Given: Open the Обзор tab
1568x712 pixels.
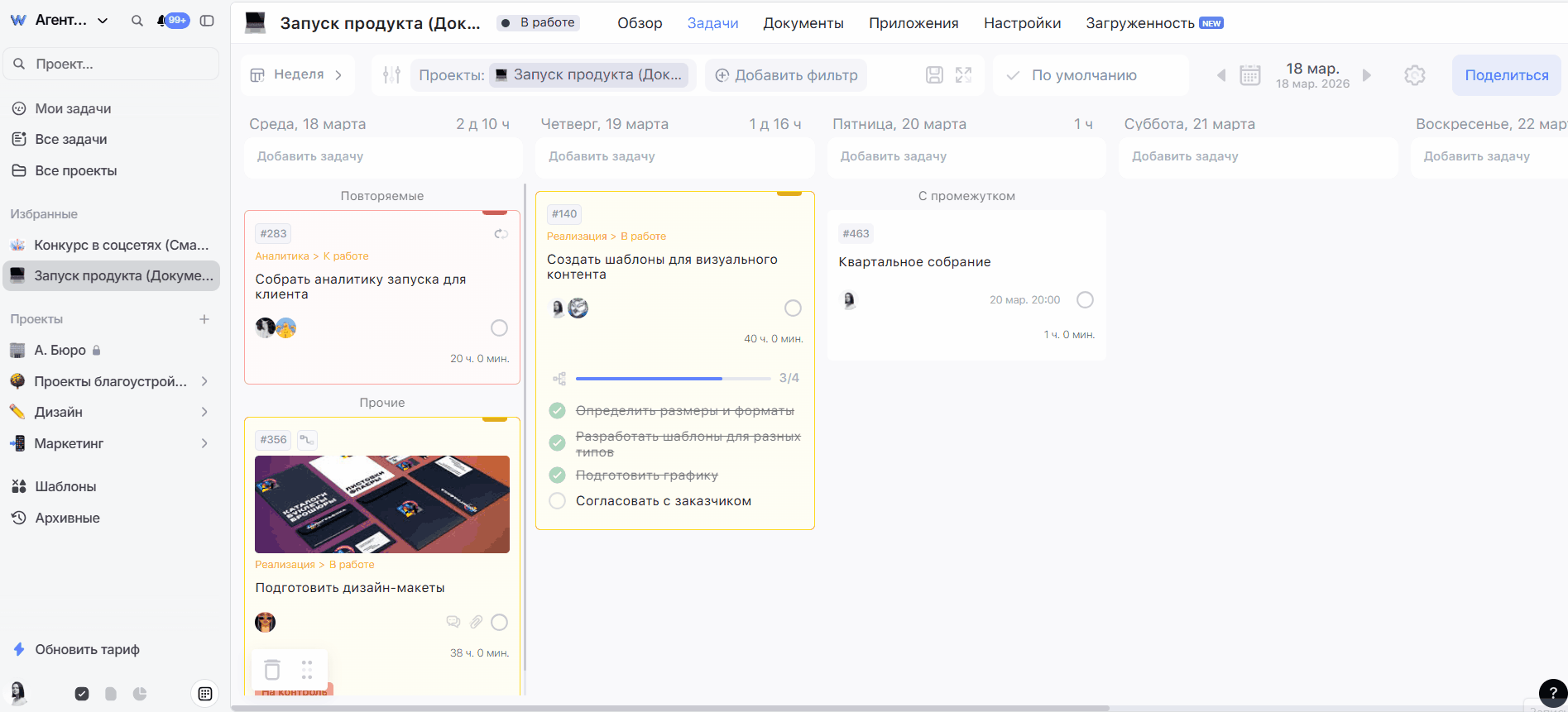Looking at the screenshot, I should 640,23.
